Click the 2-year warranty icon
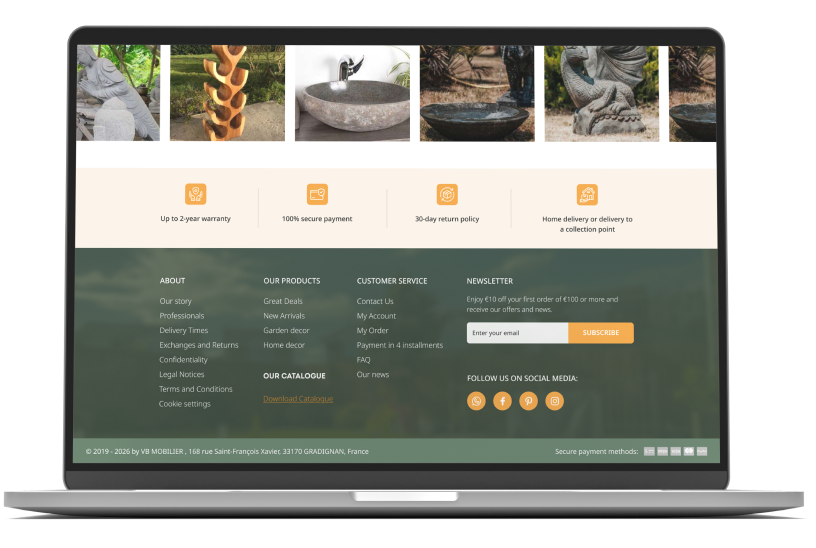Viewport: 816px width, 548px height. [196, 194]
